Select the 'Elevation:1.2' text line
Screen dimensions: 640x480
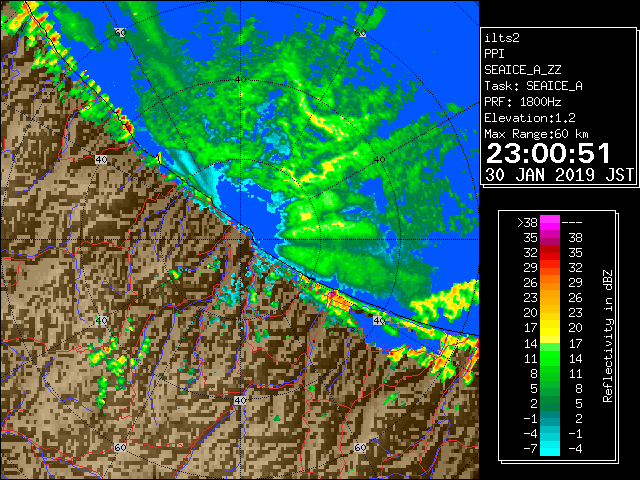pos(530,118)
